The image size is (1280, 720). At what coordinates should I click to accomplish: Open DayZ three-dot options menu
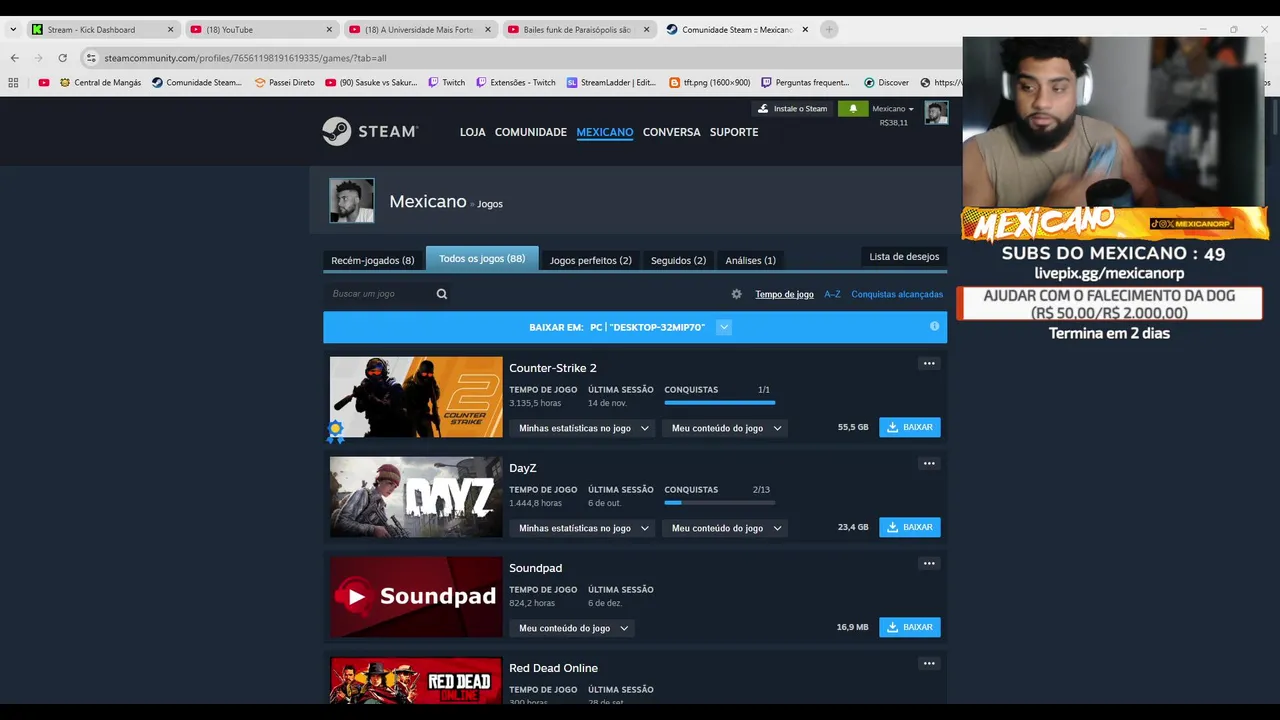pos(929,463)
